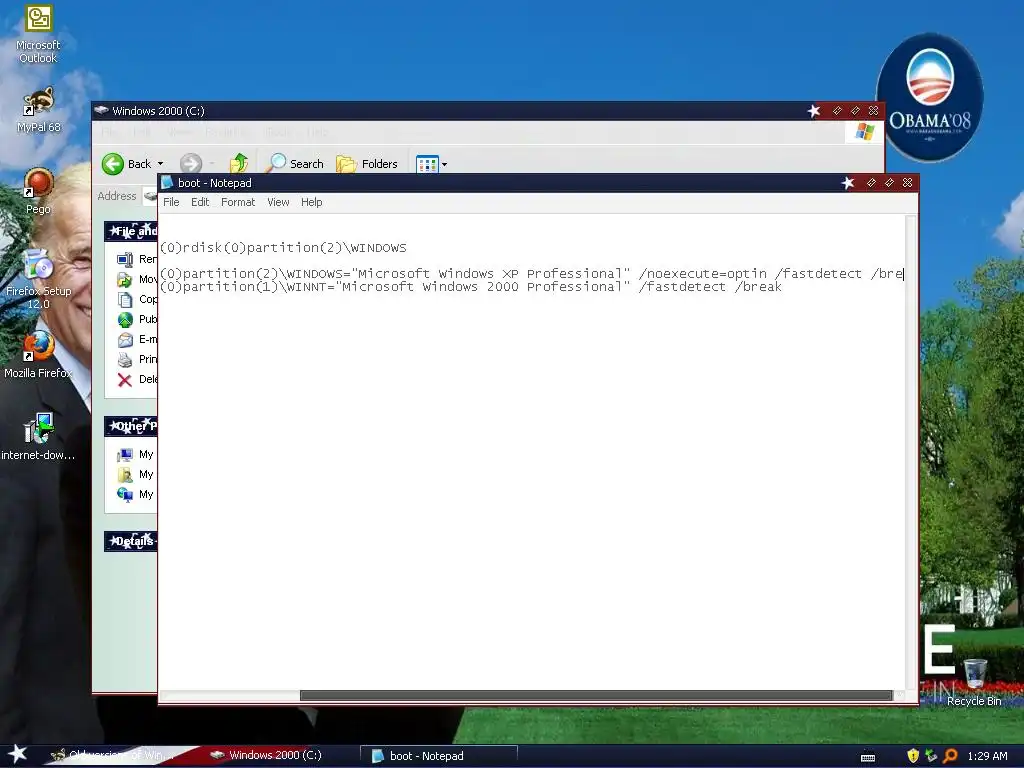Screen dimensions: 1024x768
Task: Click the /noexecute=optin text in Notepad
Action: pos(703,274)
